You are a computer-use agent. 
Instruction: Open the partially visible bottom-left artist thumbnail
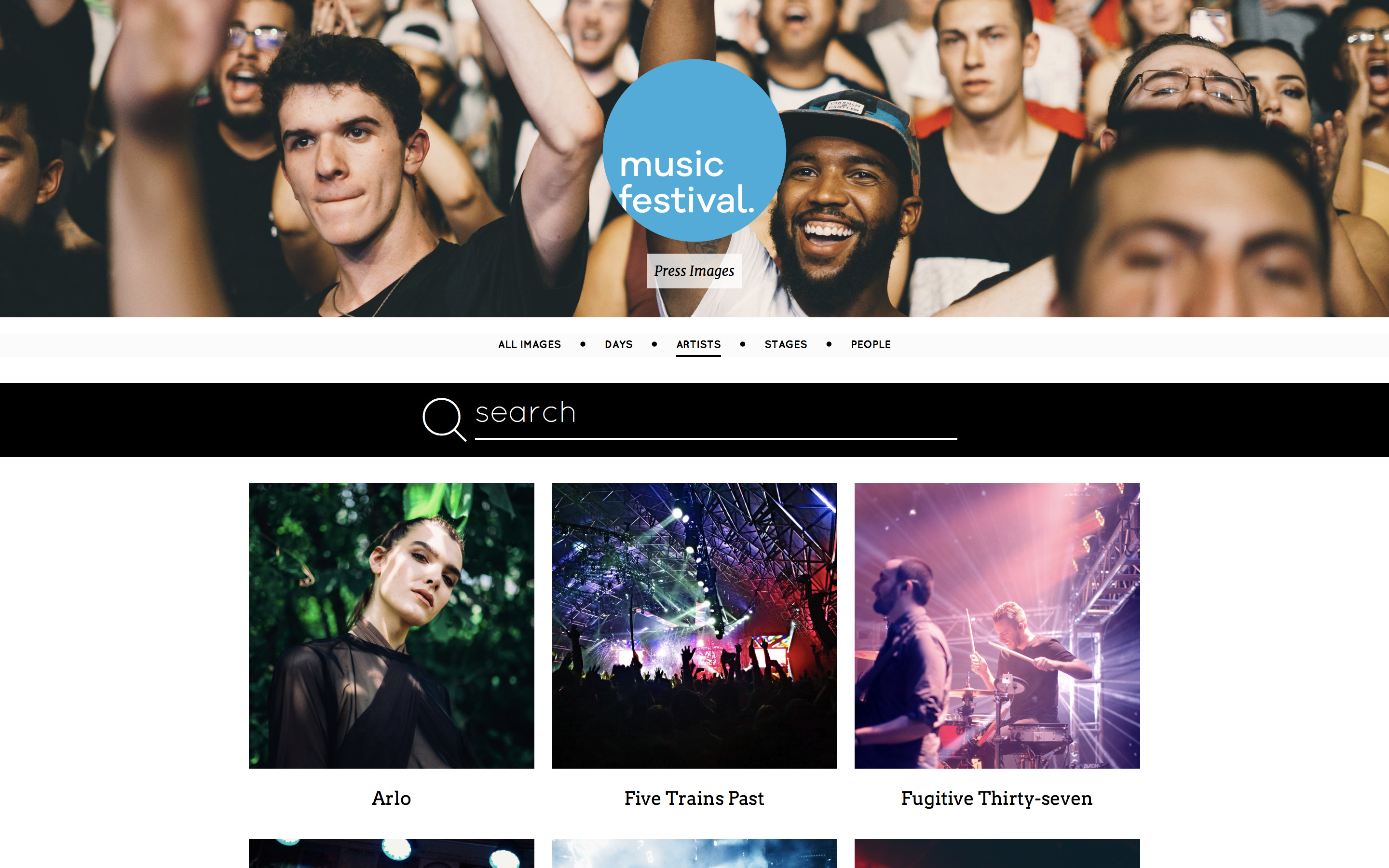(x=392, y=854)
